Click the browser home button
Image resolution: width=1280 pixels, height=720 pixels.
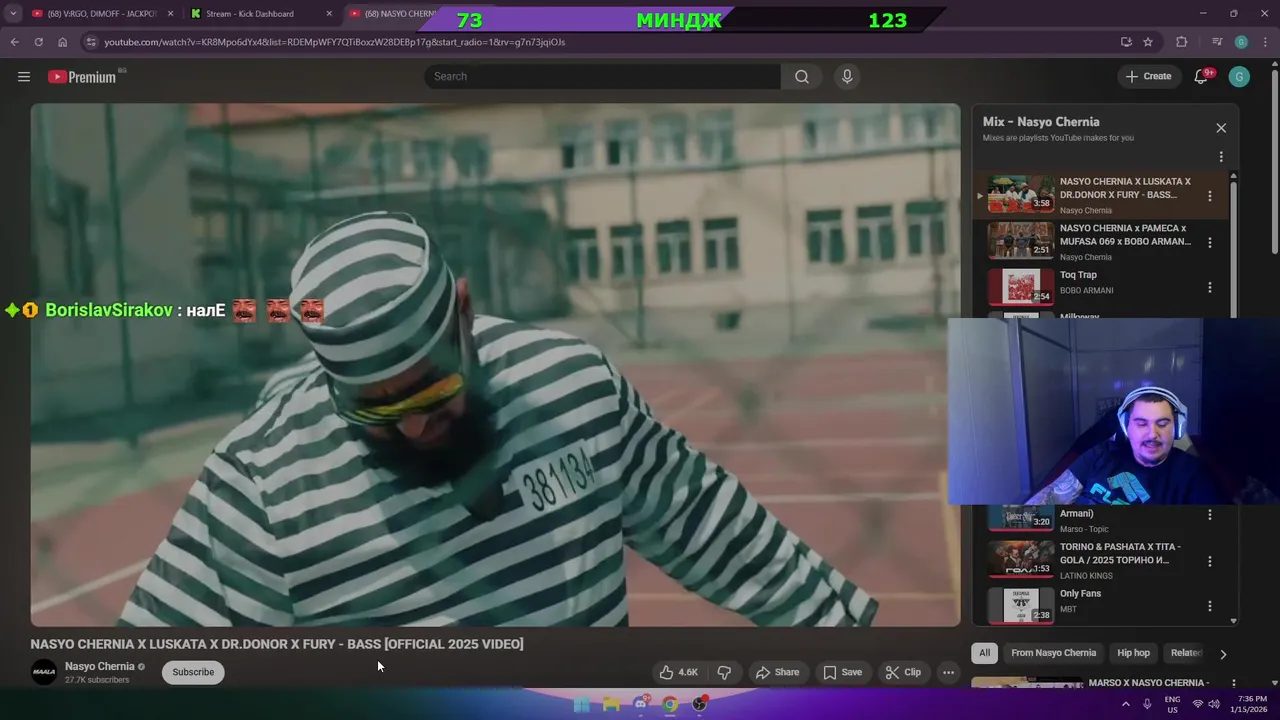(x=62, y=42)
